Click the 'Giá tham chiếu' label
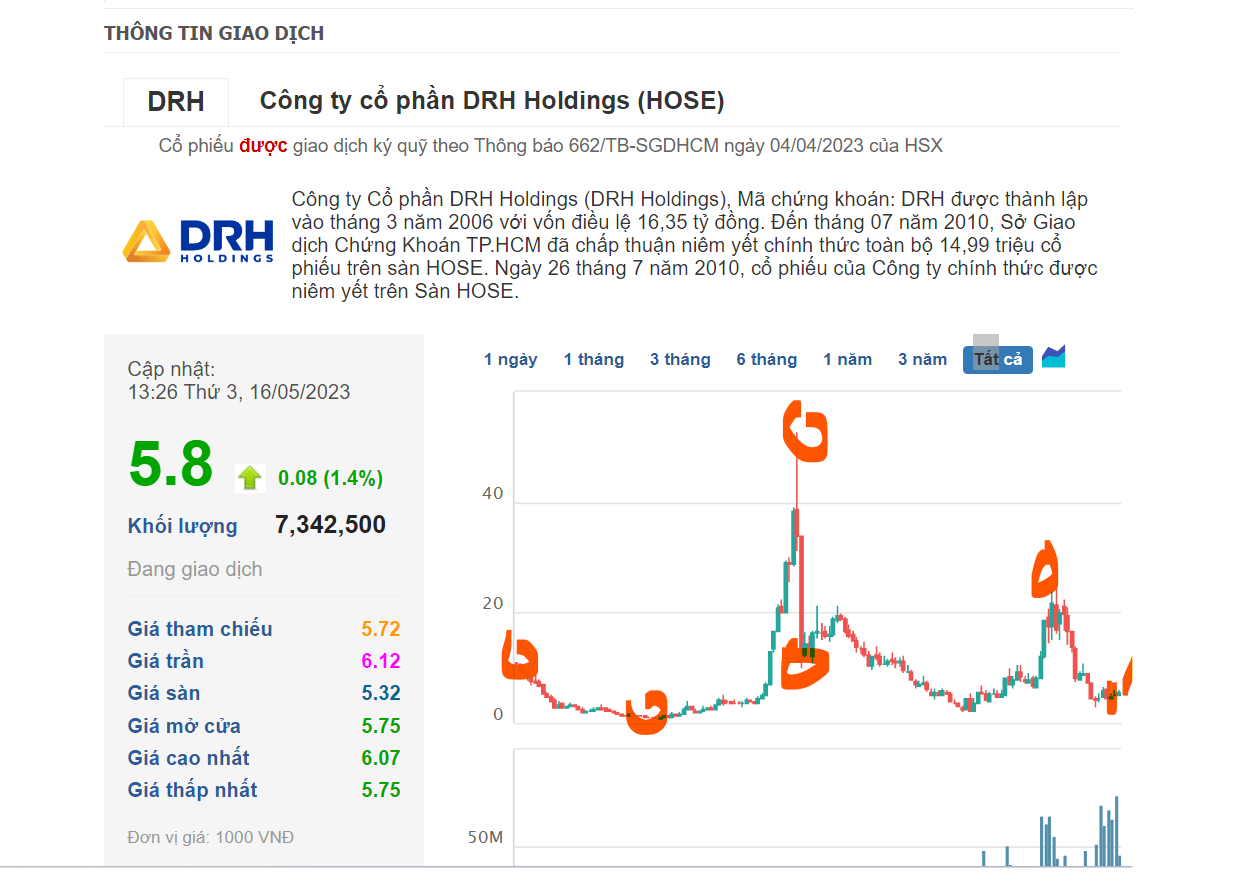The height and width of the screenshot is (894, 1250). click(x=200, y=629)
